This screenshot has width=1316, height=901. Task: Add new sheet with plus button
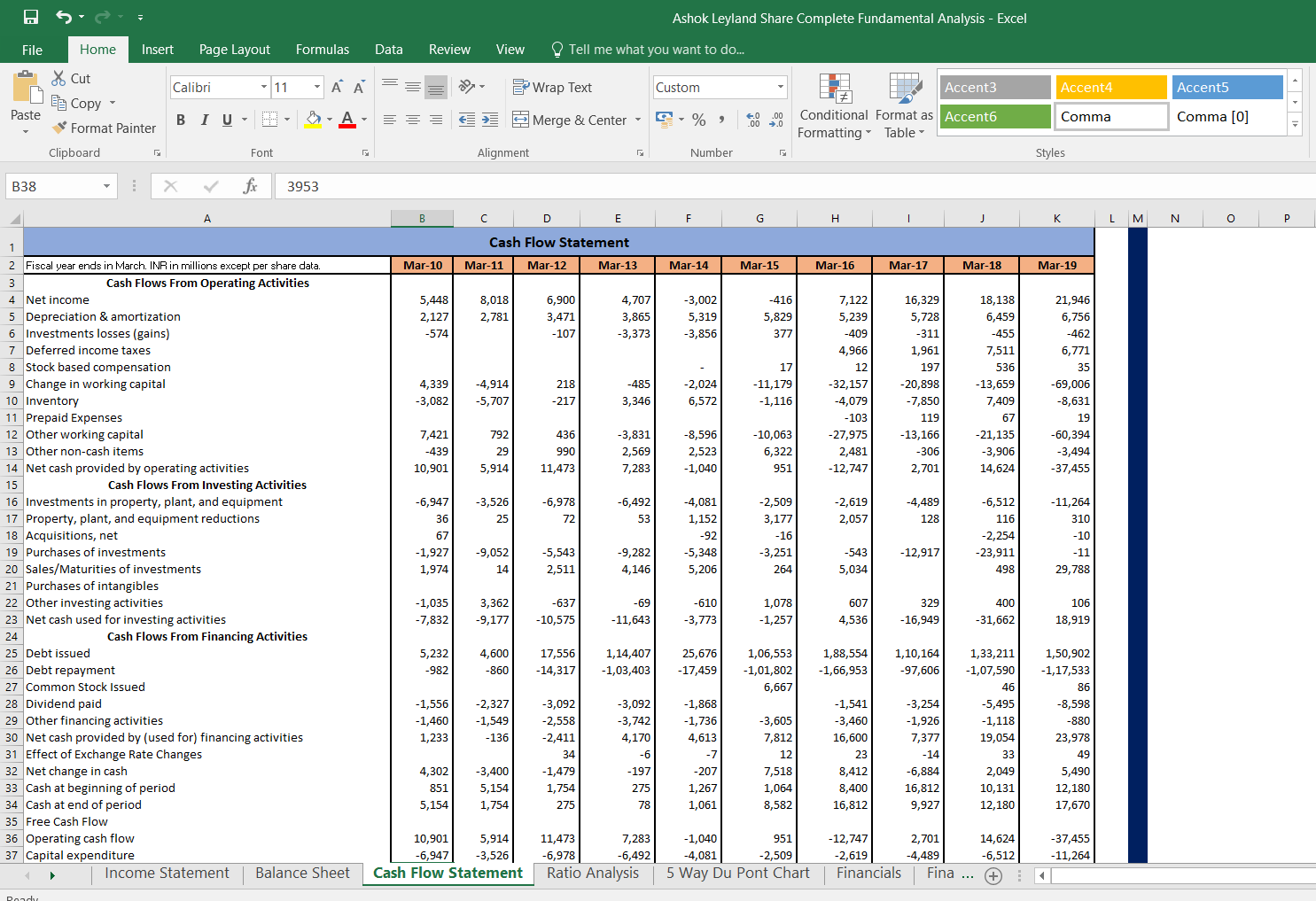[993, 875]
